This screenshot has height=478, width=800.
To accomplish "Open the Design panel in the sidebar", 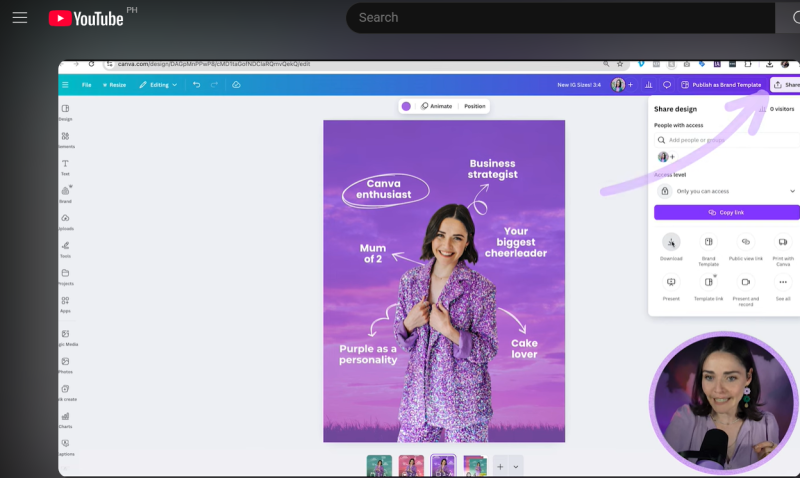I will pos(65,113).
